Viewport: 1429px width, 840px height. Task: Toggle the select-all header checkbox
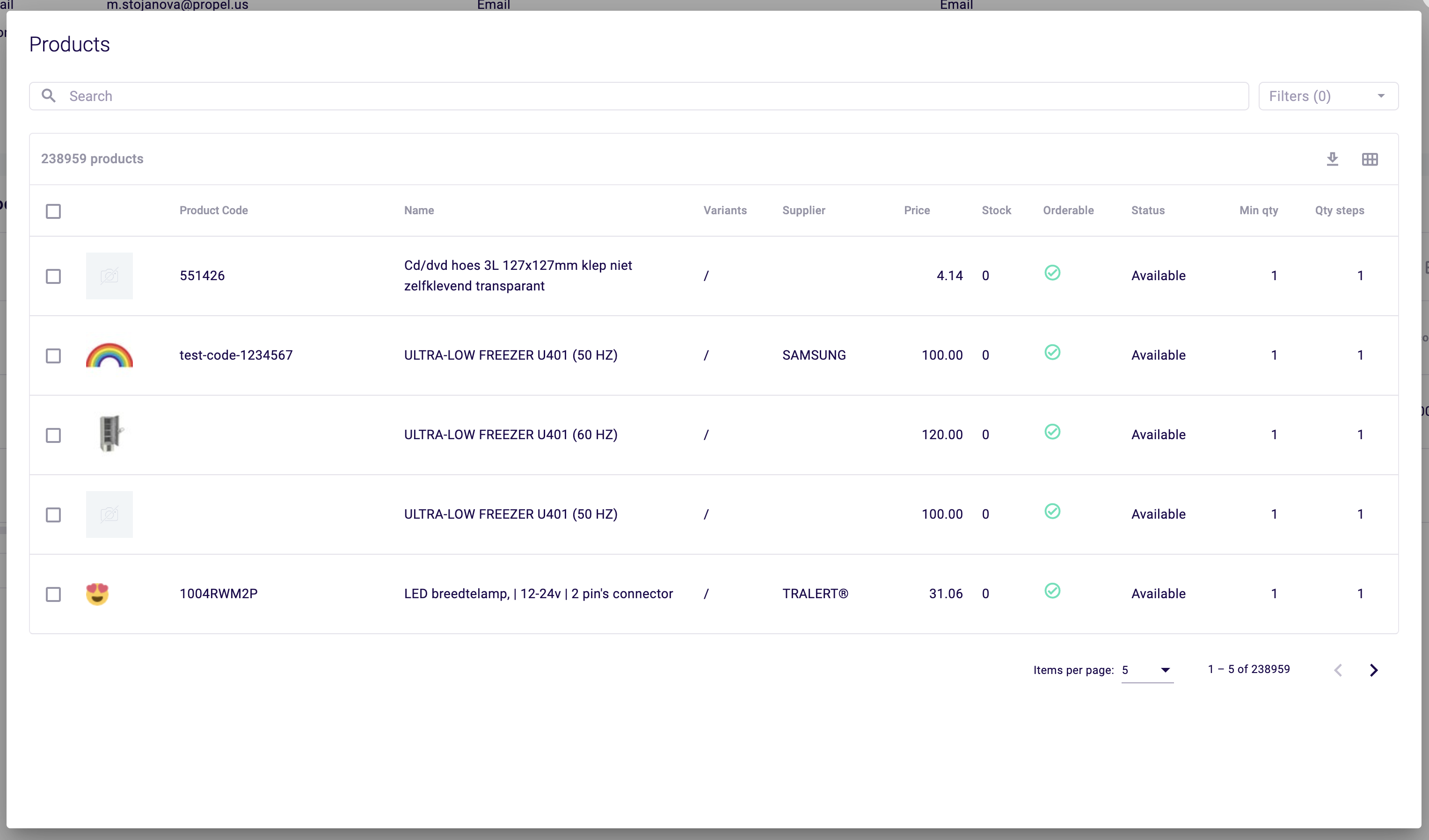53,211
